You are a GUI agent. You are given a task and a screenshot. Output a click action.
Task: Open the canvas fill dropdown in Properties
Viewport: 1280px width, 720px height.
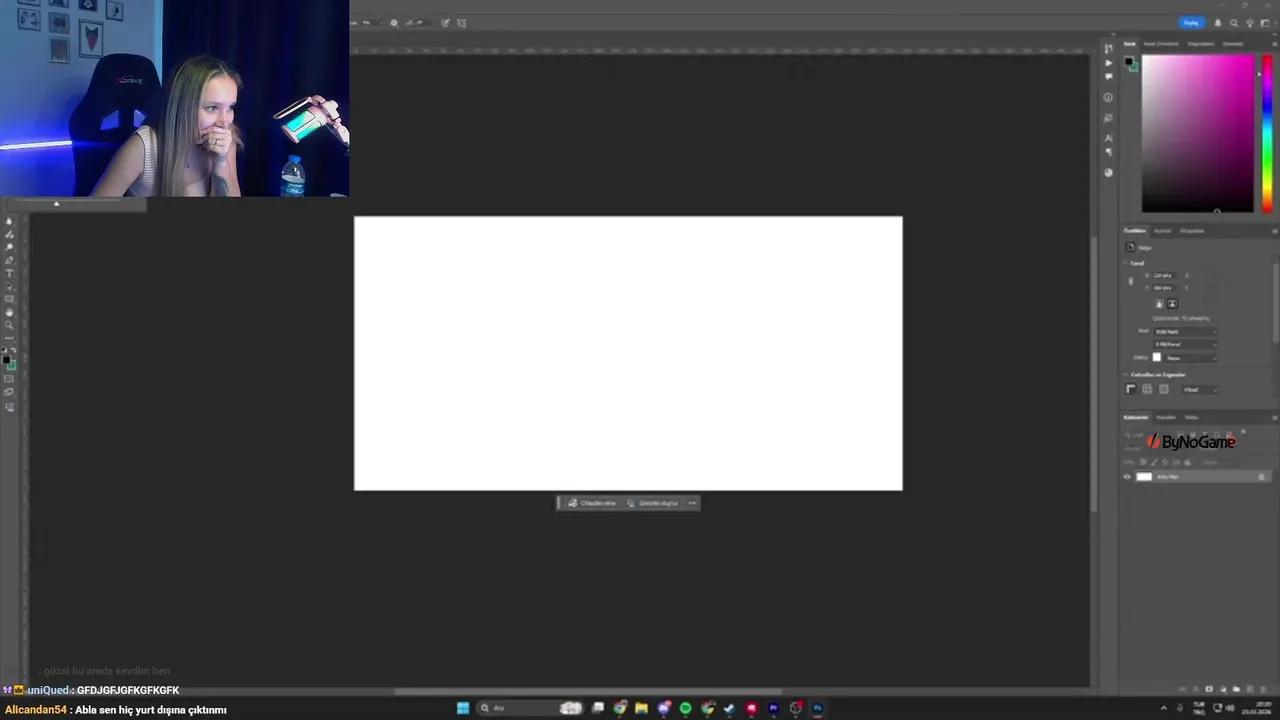pyautogui.click(x=1190, y=358)
